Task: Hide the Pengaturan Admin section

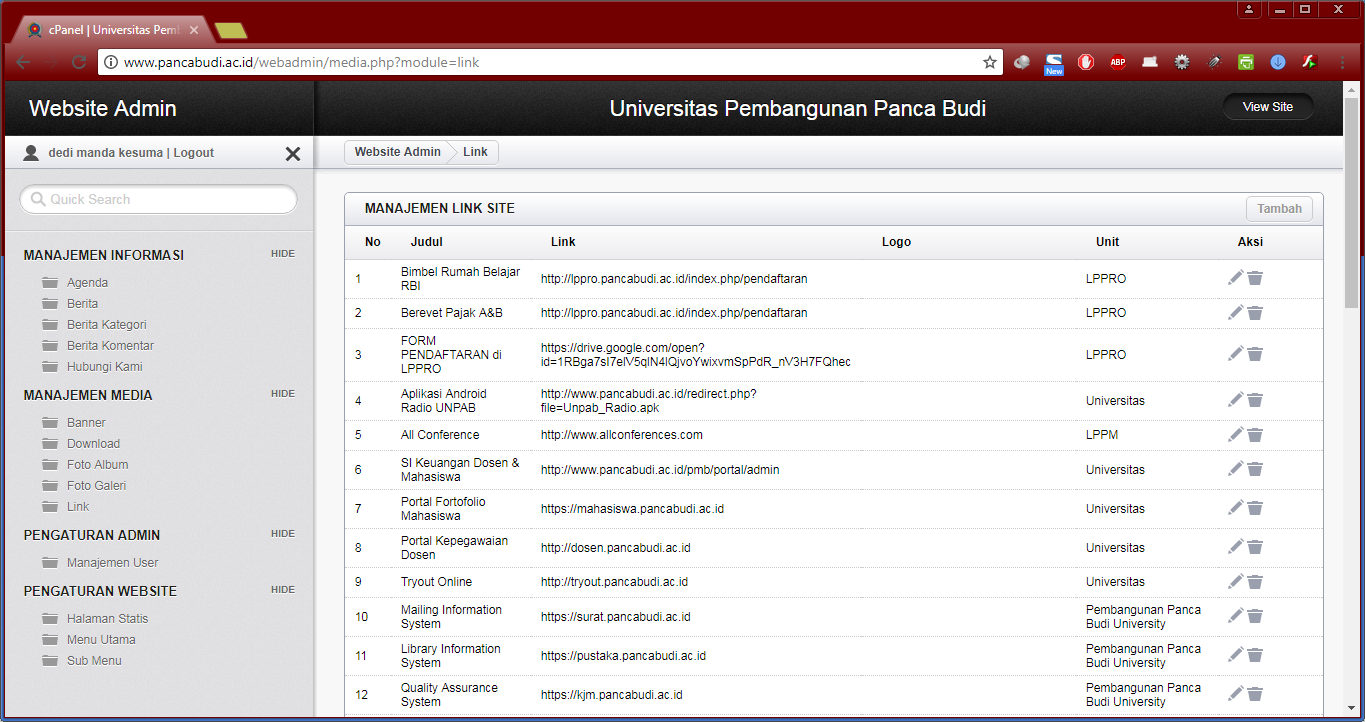Action: (x=283, y=534)
